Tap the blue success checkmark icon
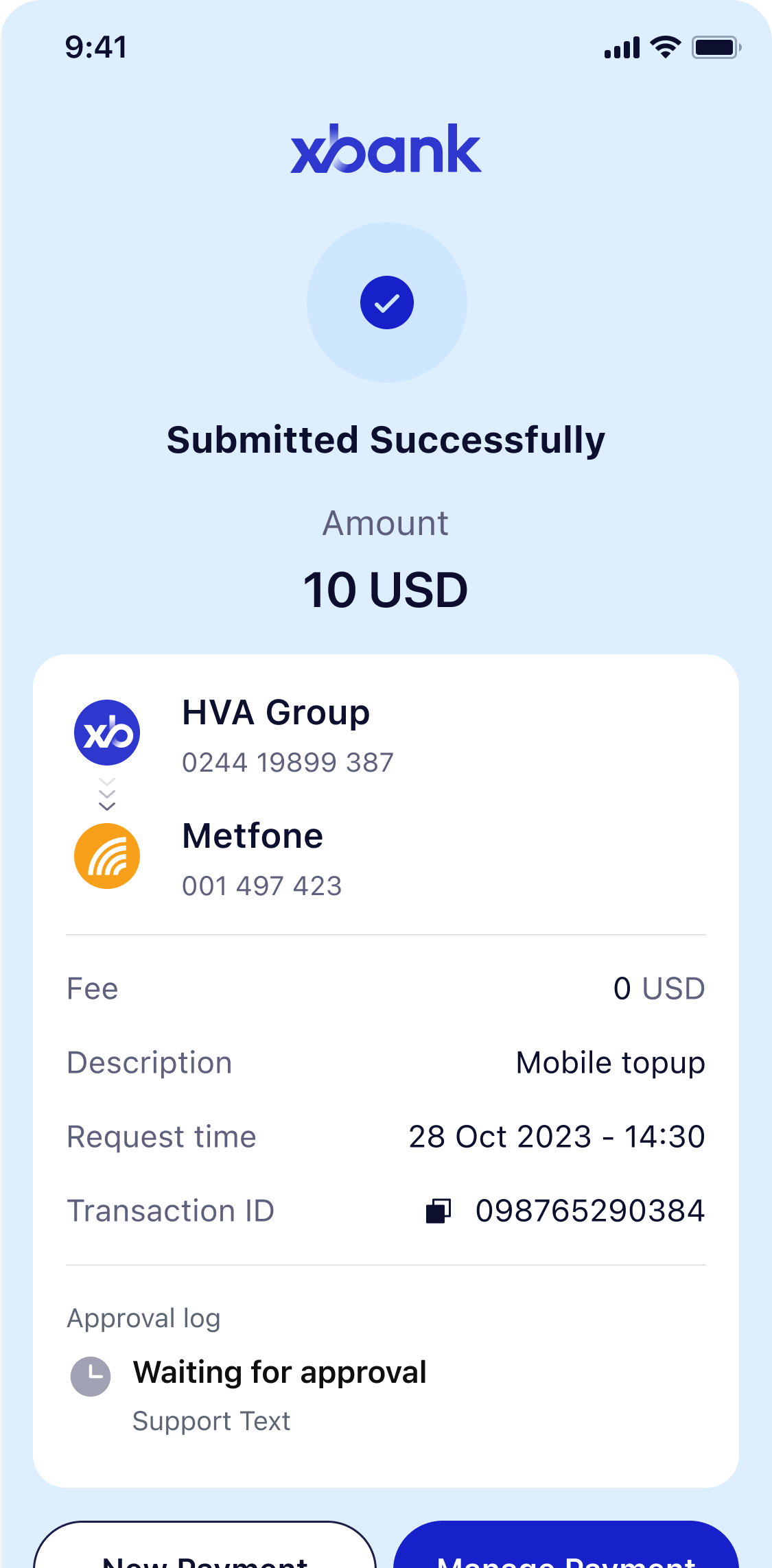This screenshot has width=772, height=1568. pos(387,302)
